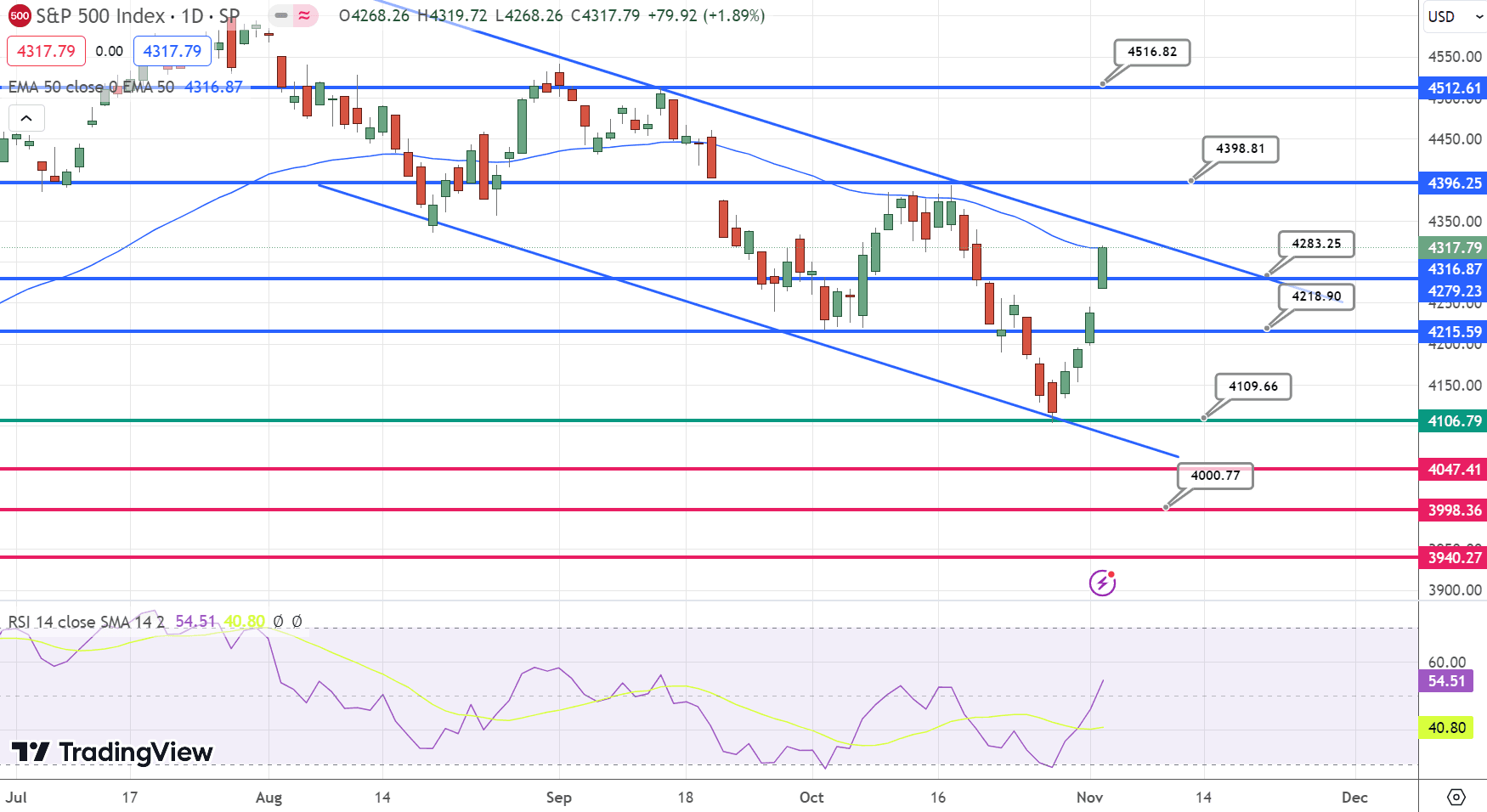Click the 4398.81 callout label
The width and height of the screenshot is (1487, 812).
(1241, 149)
